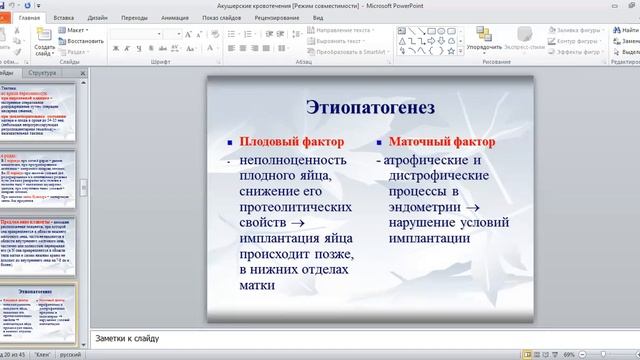
Task: Click the Bold (Ж) formatting icon
Action: coord(116,49)
